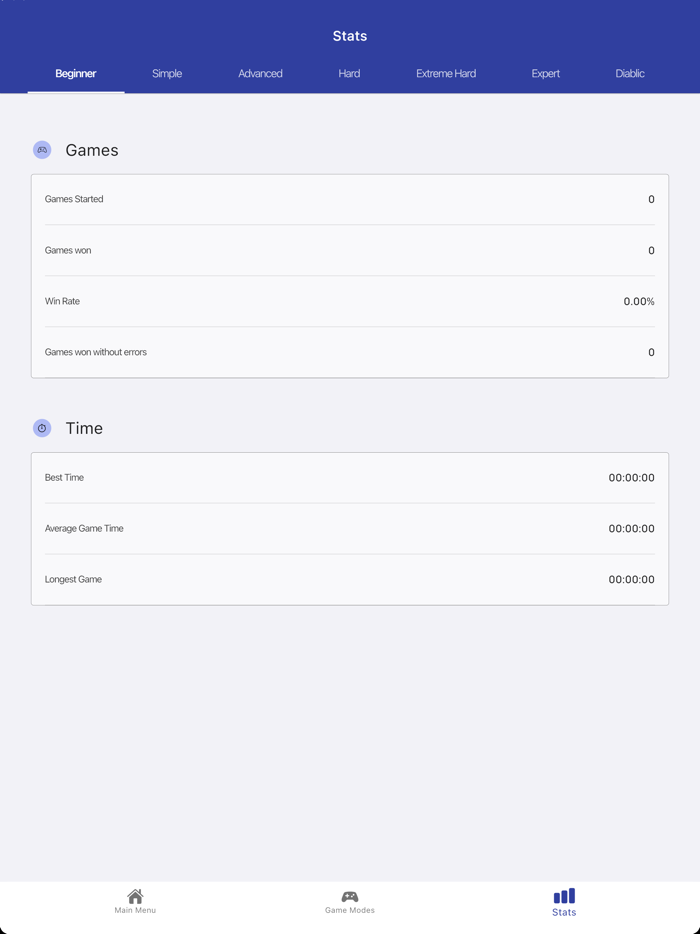Click the Best Time row
This screenshot has height=934, width=700.
[x=349, y=477]
